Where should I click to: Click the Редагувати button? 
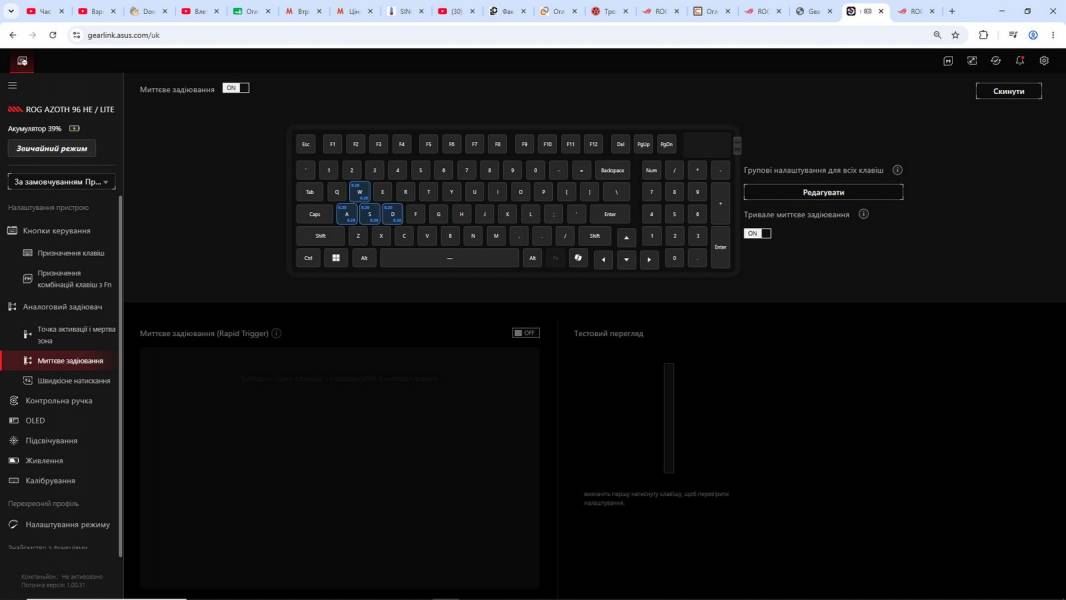[x=823, y=192]
